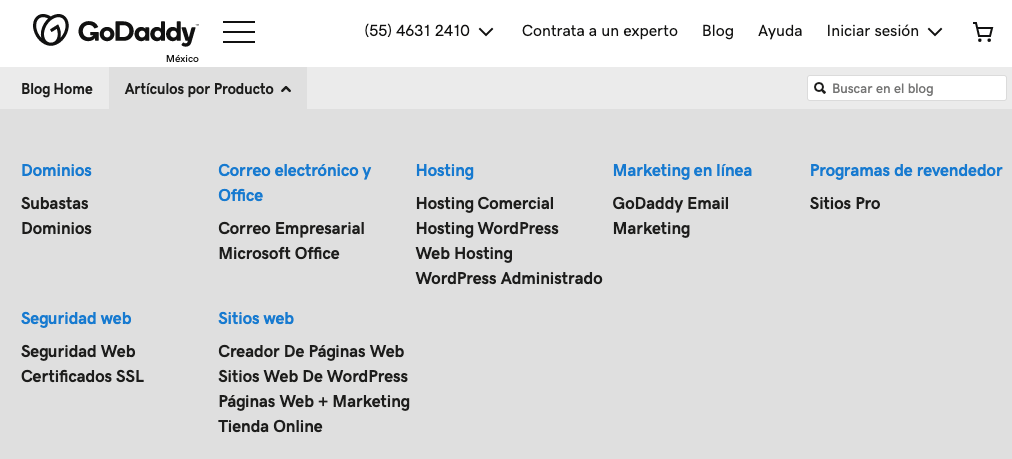Open the shopping cart icon
The height and width of the screenshot is (459, 1012).
(982, 32)
